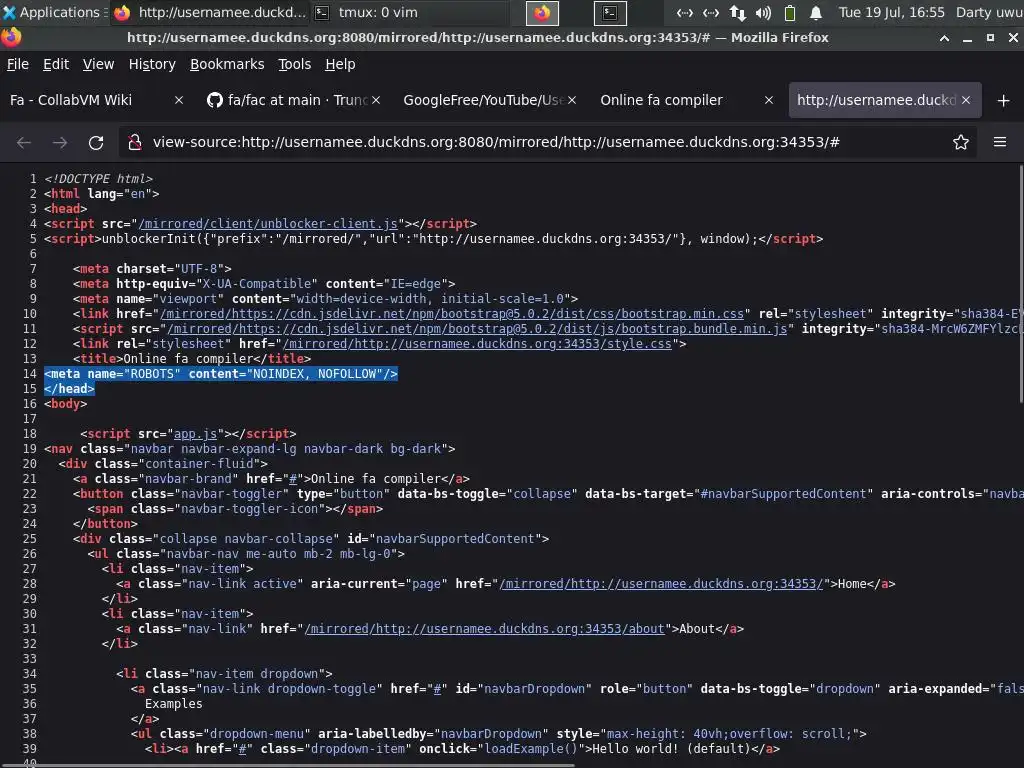The image size is (1024, 768).
Task: Switch to the Firefox taskbar window entry
Action: pyautogui.click(x=210, y=12)
